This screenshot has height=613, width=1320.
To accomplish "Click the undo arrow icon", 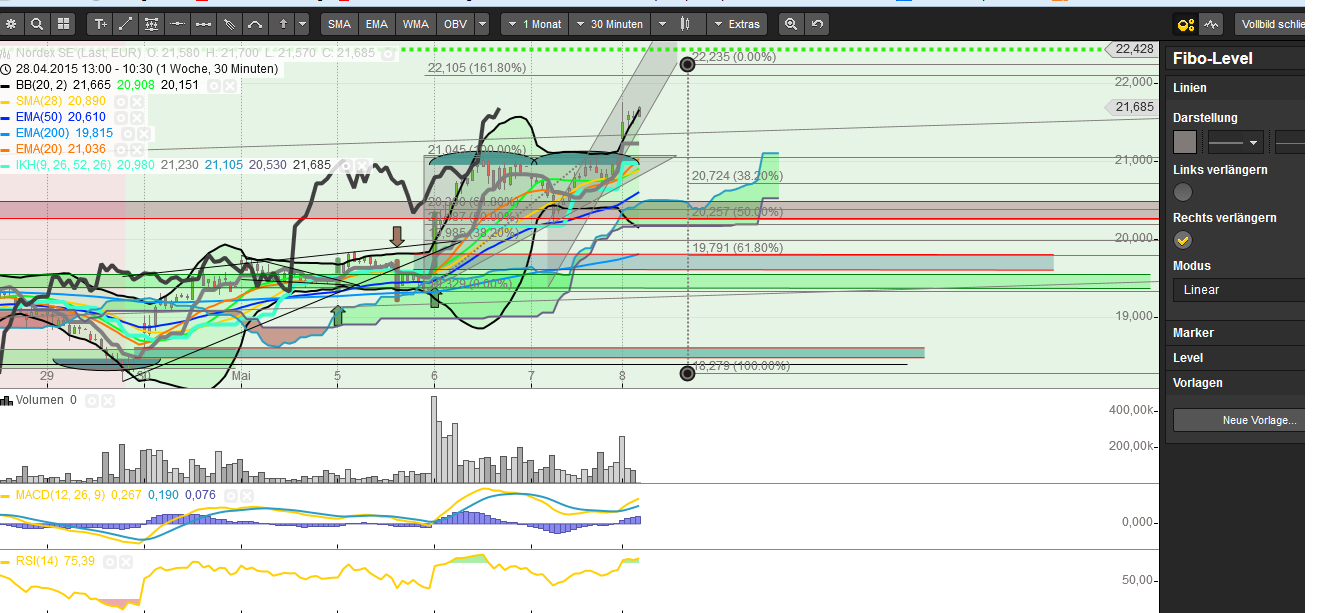I will coord(817,23).
